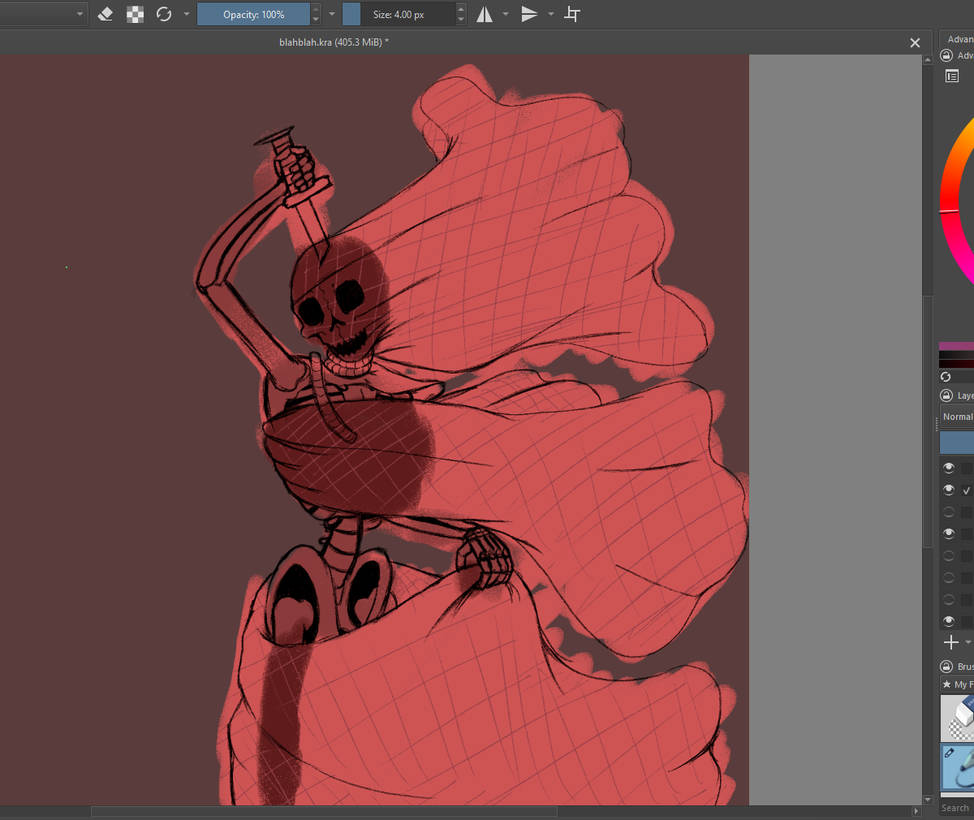This screenshot has height=820, width=974.
Task: Open My Favorites brush tag dropdown
Action: click(957, 684)
